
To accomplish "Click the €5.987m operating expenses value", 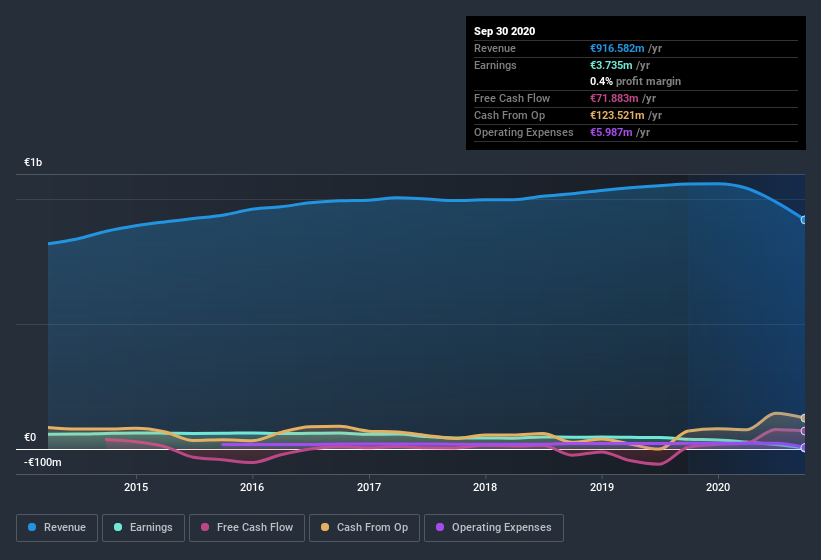I will [611, 132].
